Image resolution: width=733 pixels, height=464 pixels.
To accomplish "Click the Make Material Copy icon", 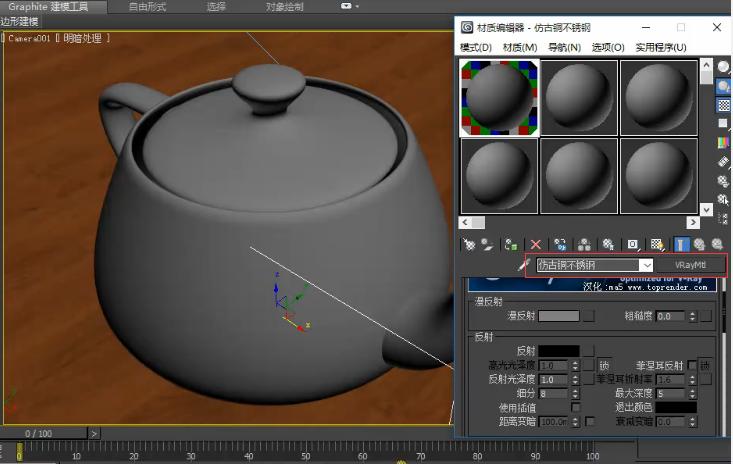I will [x=560, y=244].
